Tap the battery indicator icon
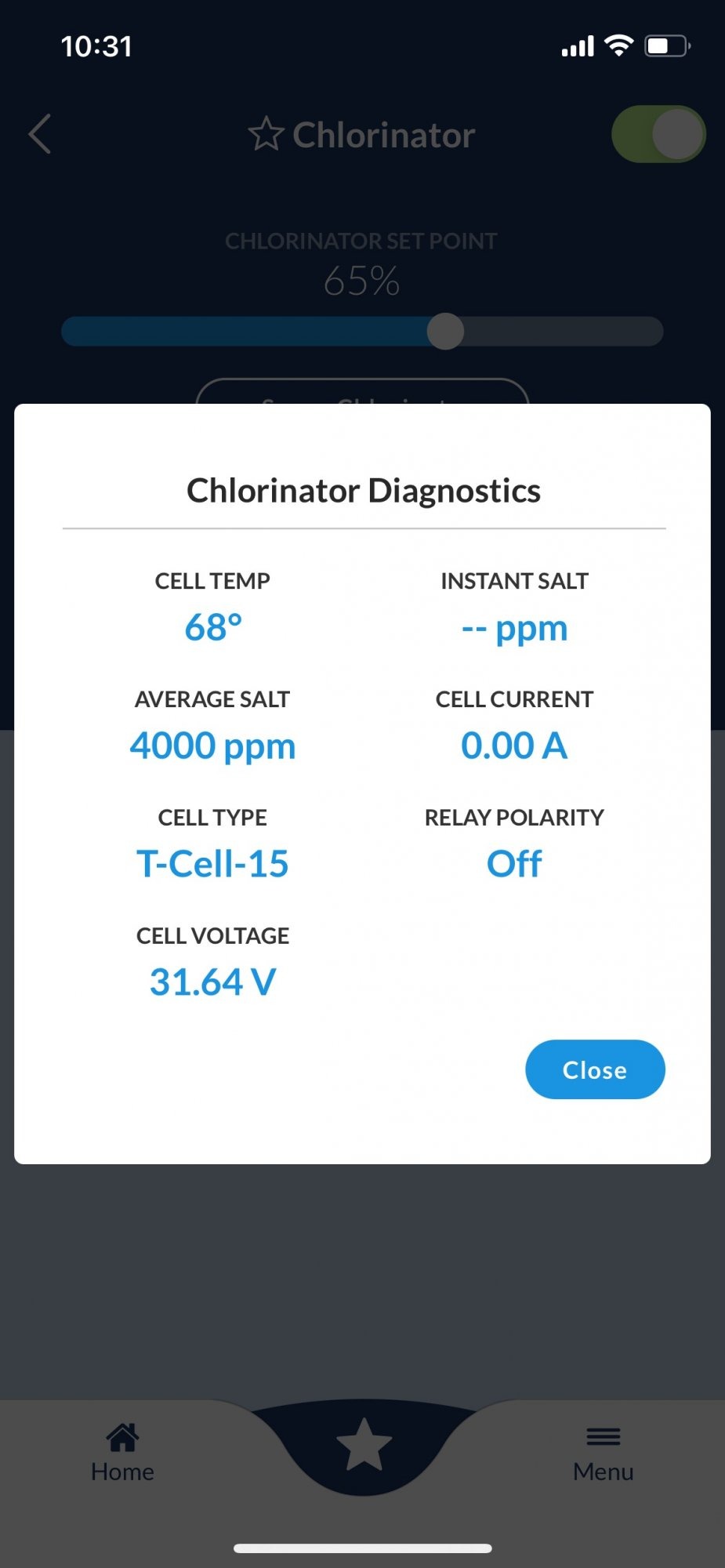 click(667, 46)
